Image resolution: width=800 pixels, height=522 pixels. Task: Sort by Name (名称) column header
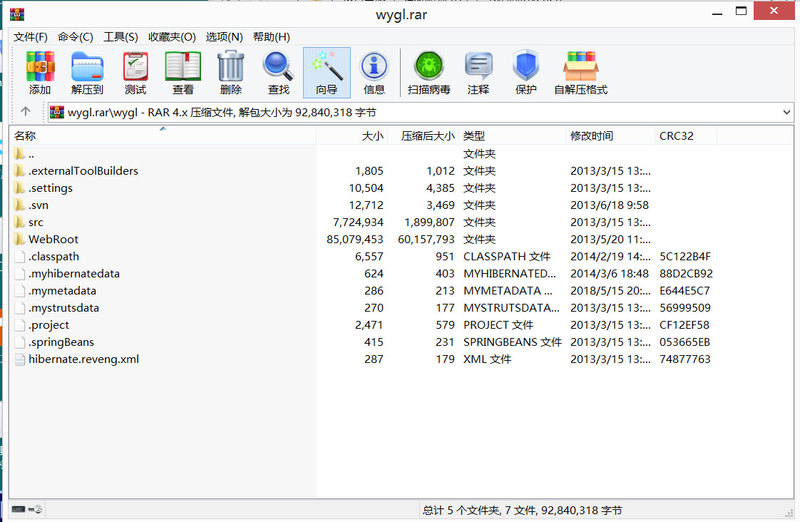[163, 136]
